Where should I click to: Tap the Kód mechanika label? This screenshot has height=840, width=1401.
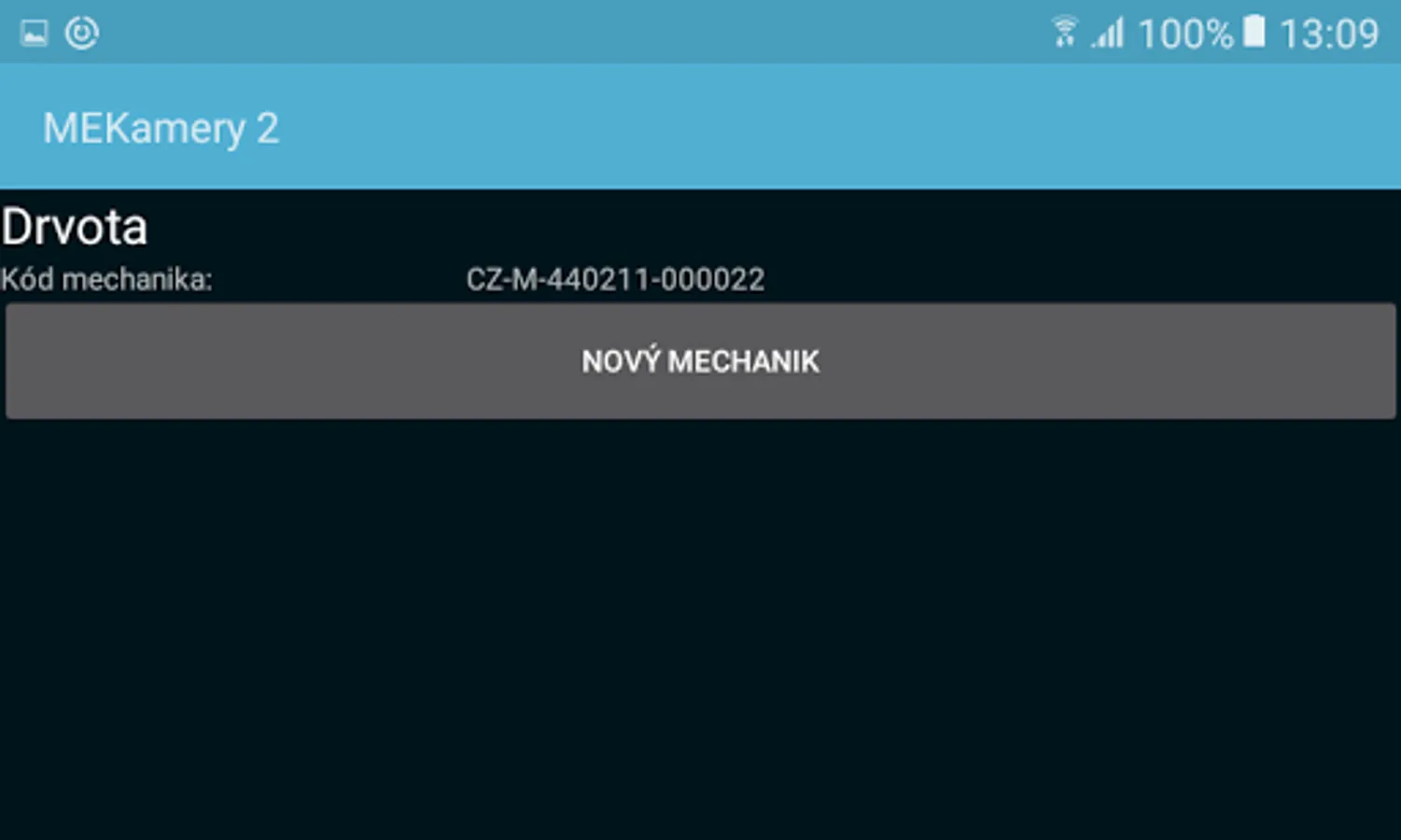(x=106, y=279)
